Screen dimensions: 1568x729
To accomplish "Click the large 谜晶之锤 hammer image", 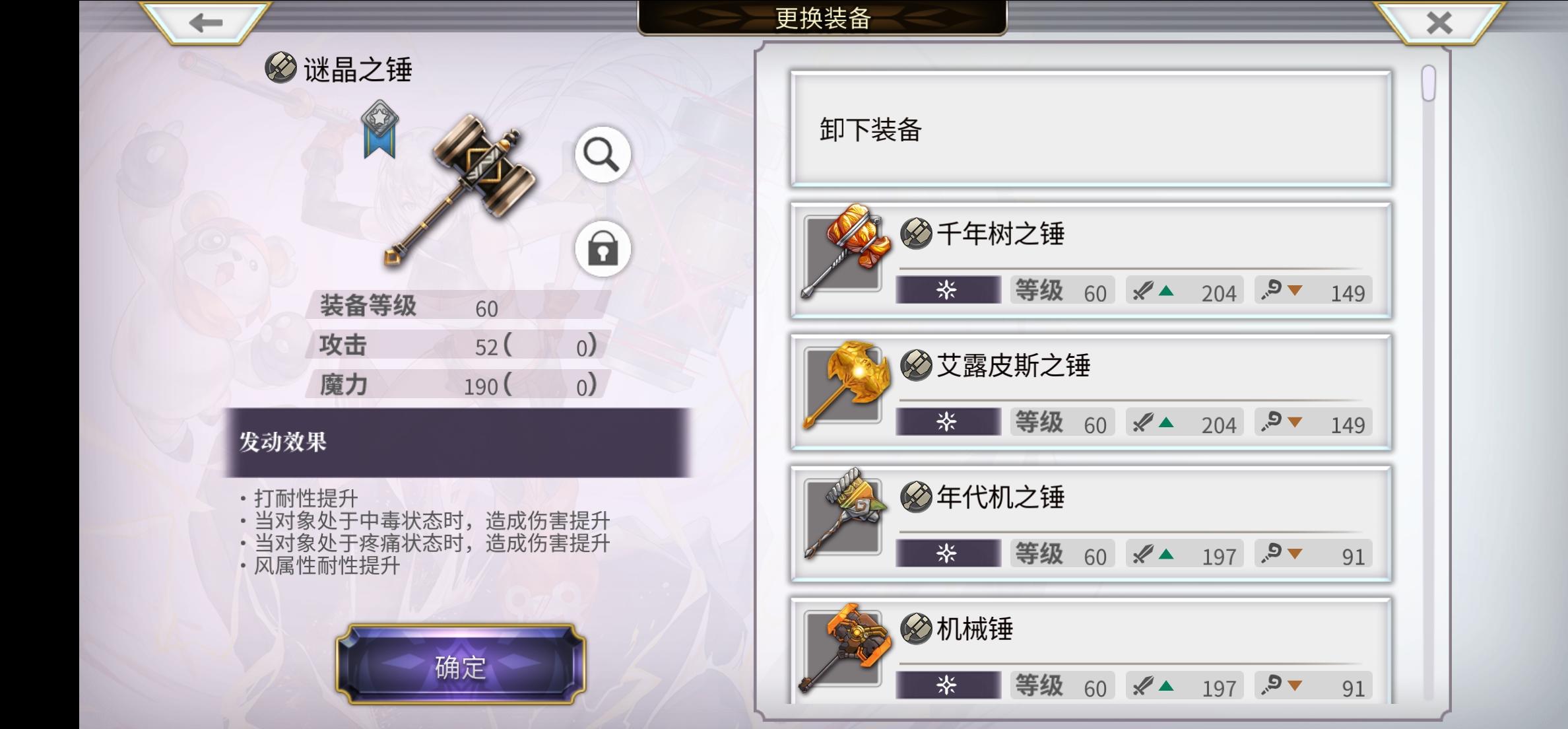I will 461,190.
